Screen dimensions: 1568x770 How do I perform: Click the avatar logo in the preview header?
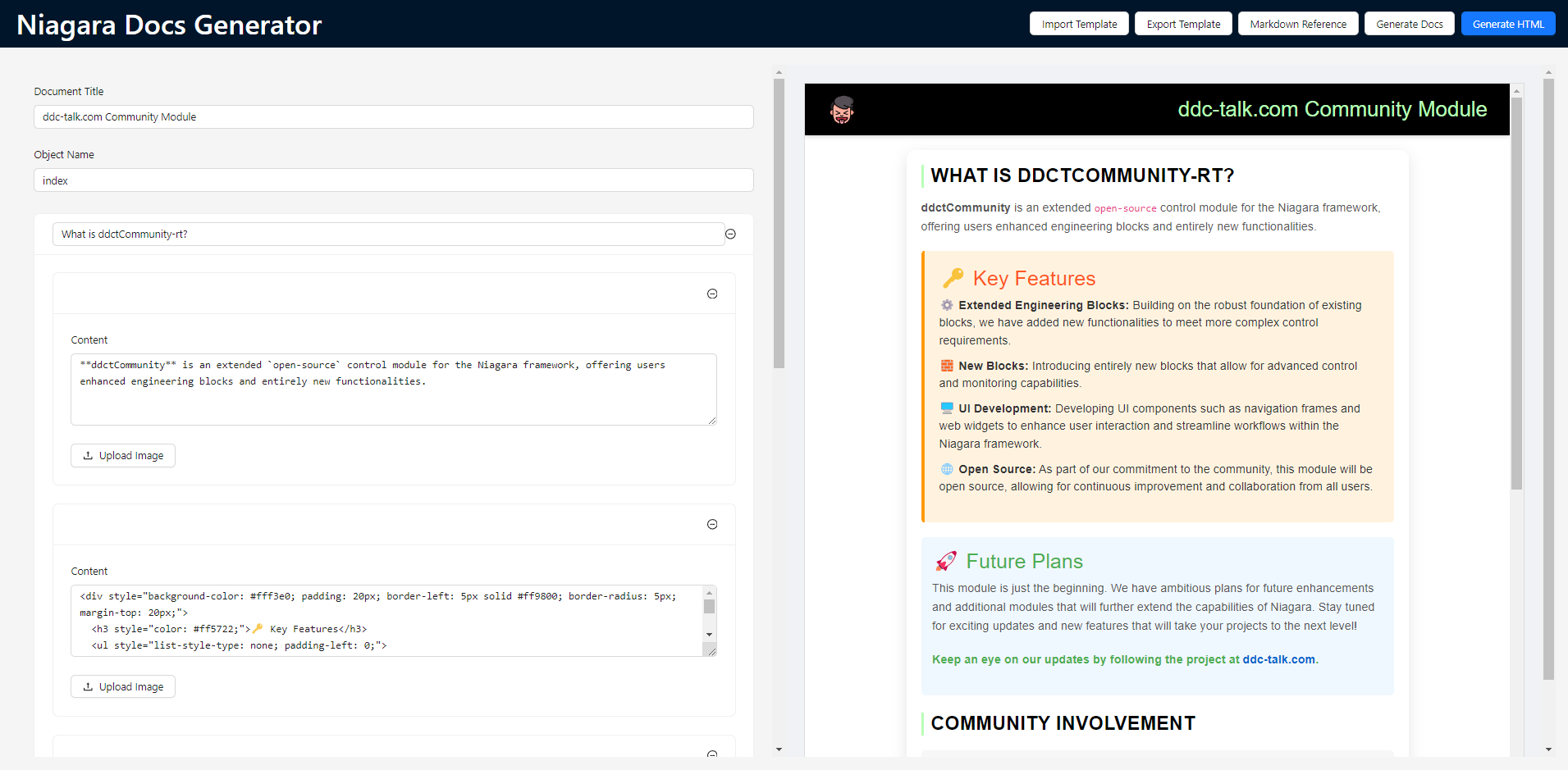(x=842, y=109)
